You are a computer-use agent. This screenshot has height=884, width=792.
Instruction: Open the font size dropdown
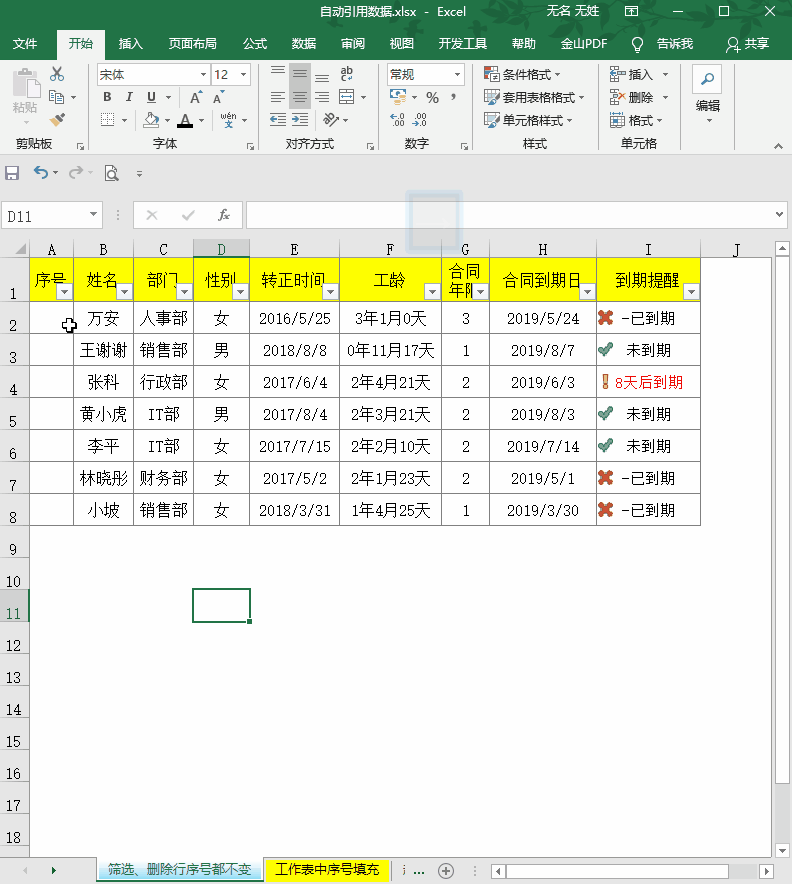coord(244,74)
